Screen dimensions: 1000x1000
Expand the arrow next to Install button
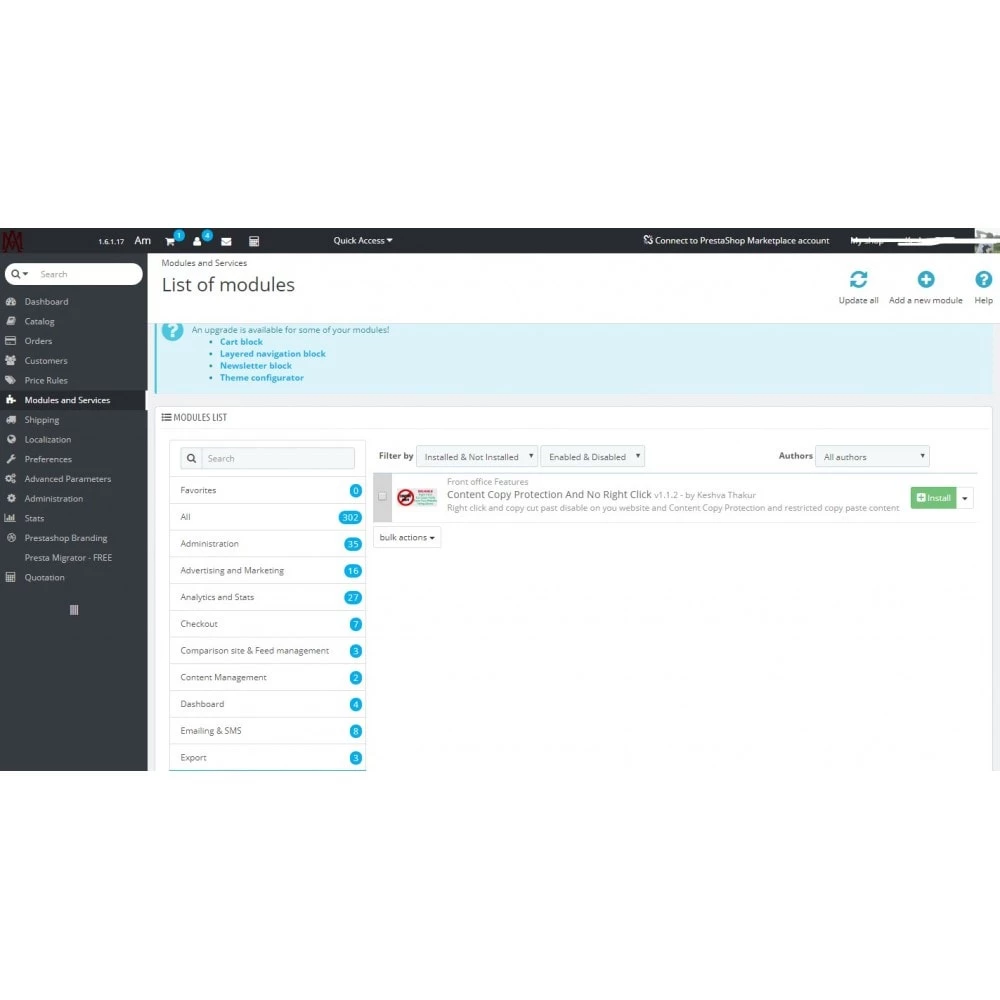(964, 498)
